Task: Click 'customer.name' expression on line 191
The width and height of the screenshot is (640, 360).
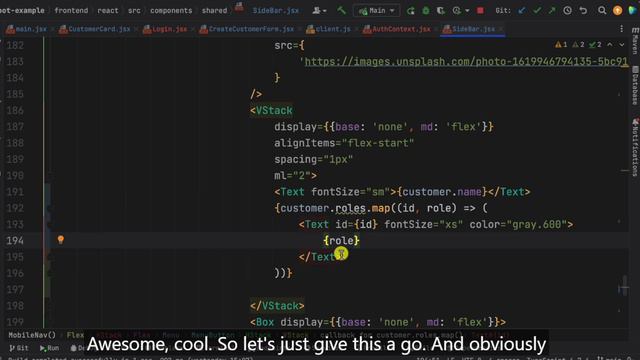Action: 442,192
